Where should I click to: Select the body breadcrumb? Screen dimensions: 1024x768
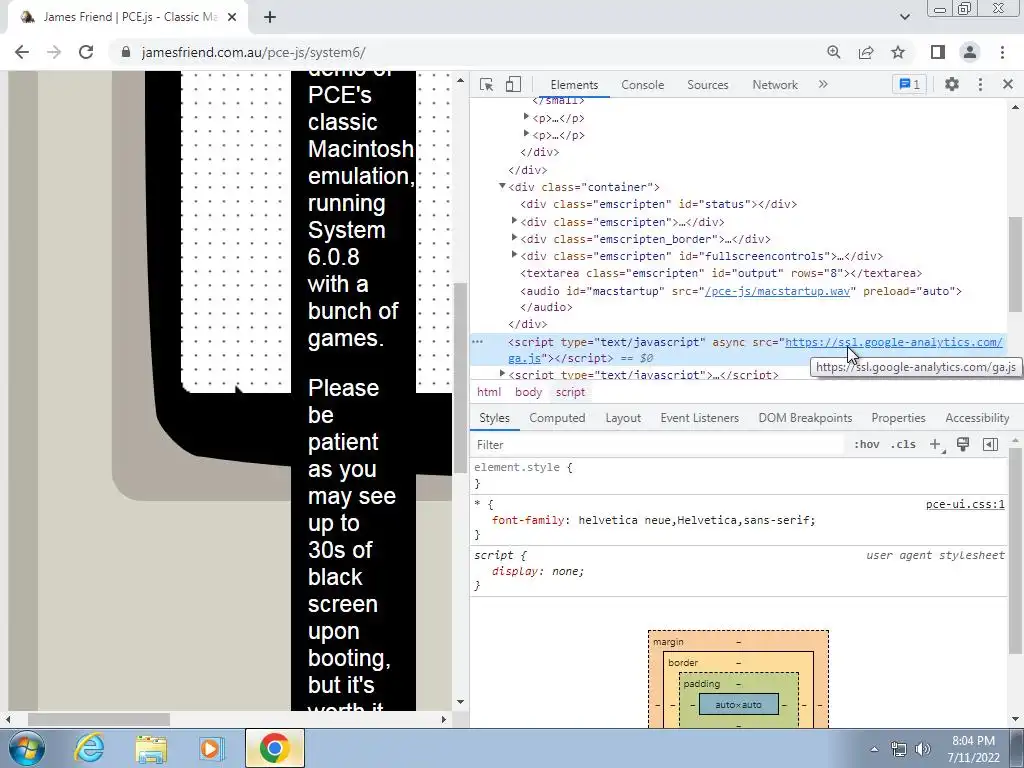pyautogui.click(x=528, y=392)
